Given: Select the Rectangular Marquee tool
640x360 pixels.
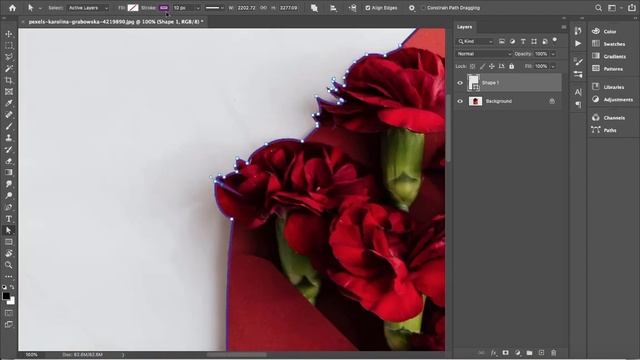Looking at the screenshot, I should [9, 46].
